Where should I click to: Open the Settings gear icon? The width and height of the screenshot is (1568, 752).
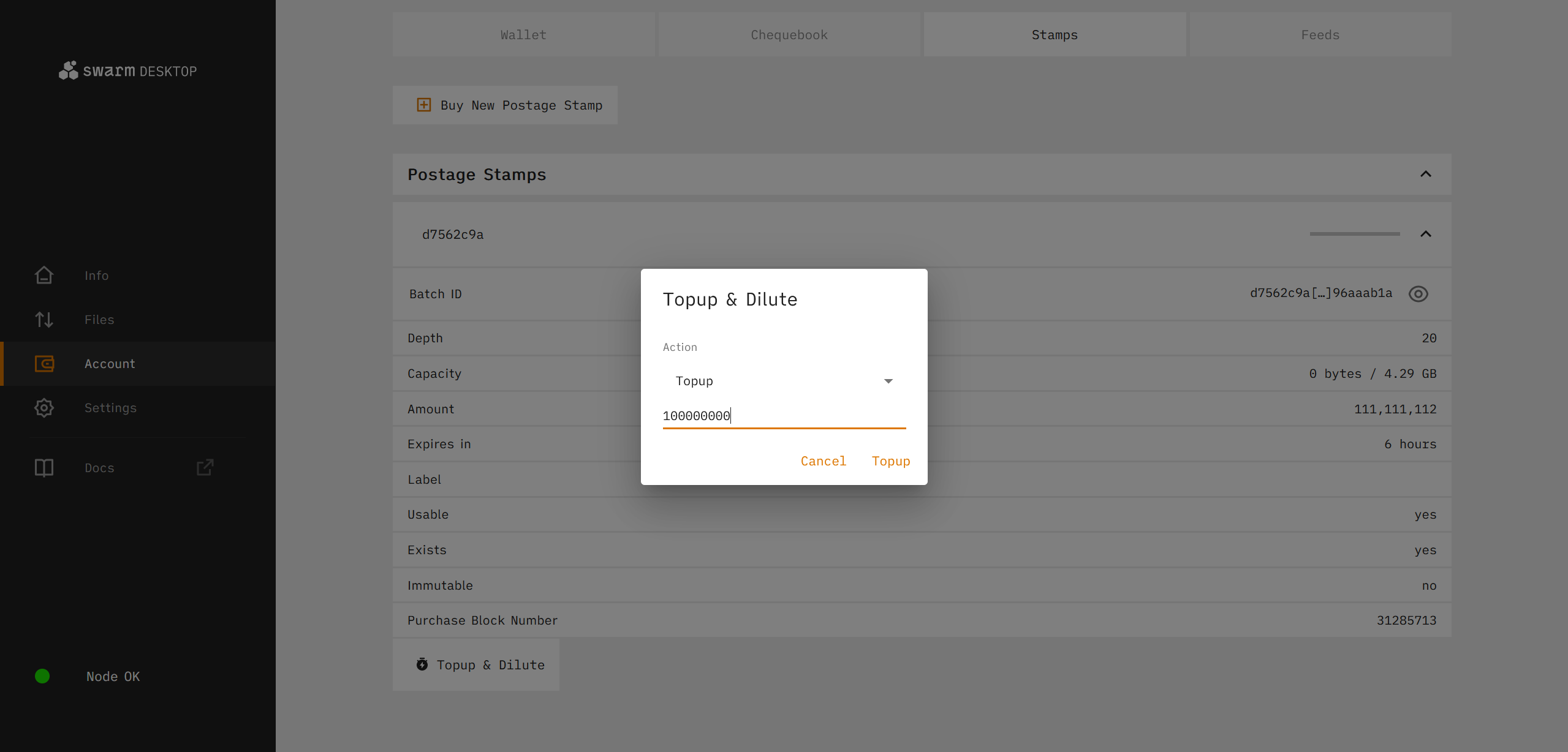click(44, 408)
